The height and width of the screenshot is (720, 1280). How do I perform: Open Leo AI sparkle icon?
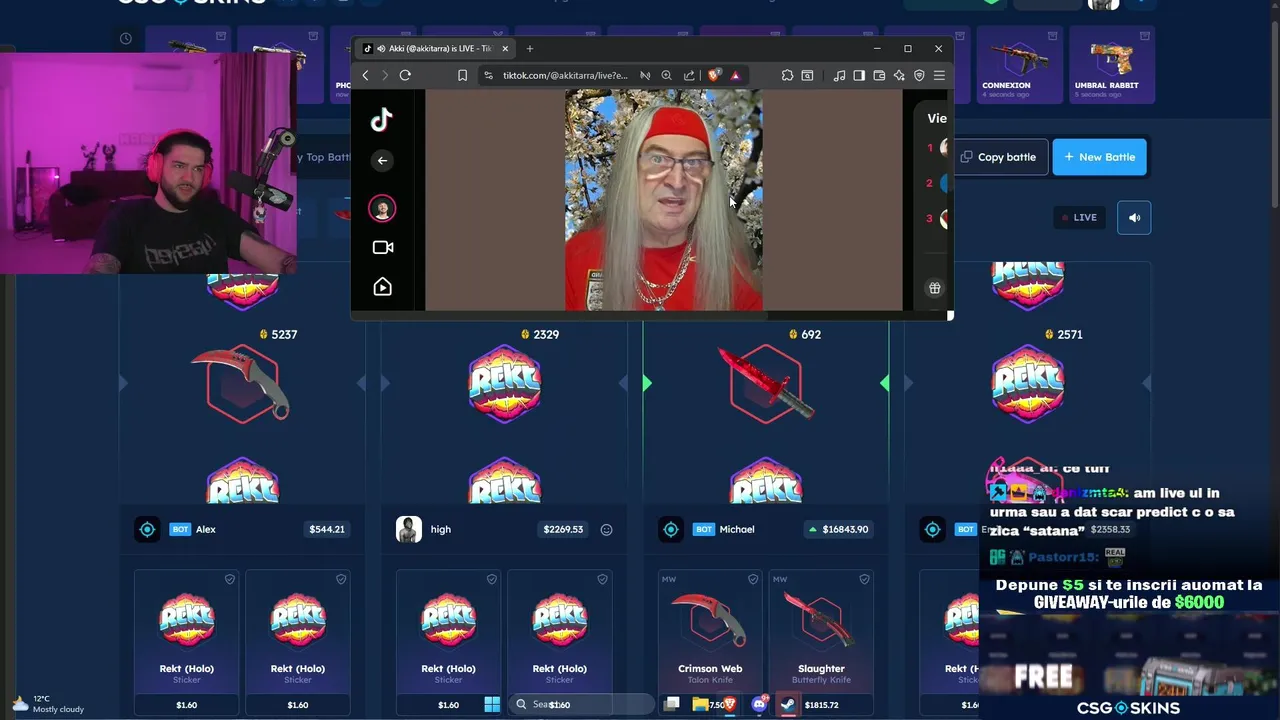tap(899, 75)
